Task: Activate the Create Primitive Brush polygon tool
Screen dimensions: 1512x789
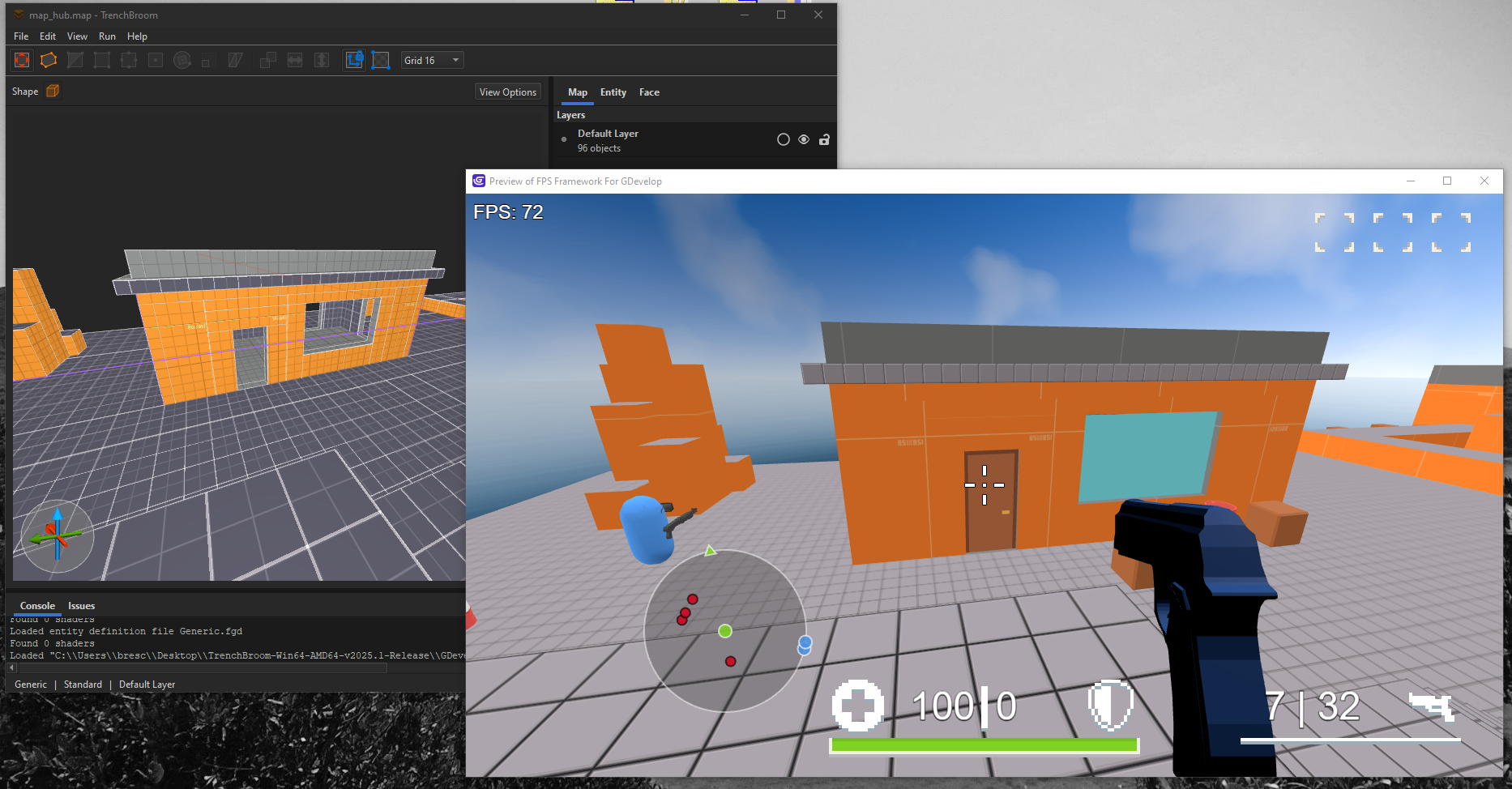Action: pos(49,60)
